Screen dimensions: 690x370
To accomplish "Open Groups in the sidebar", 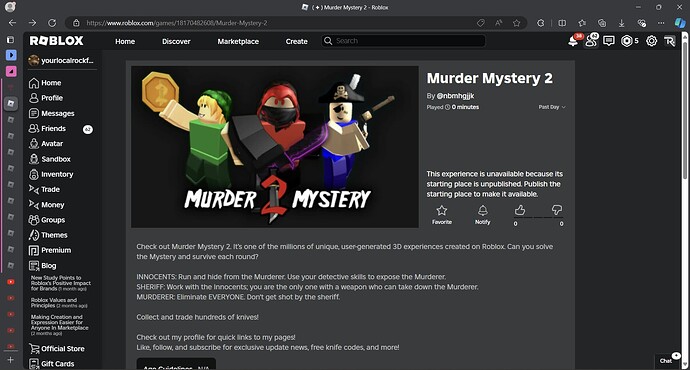I will point(47,220).
